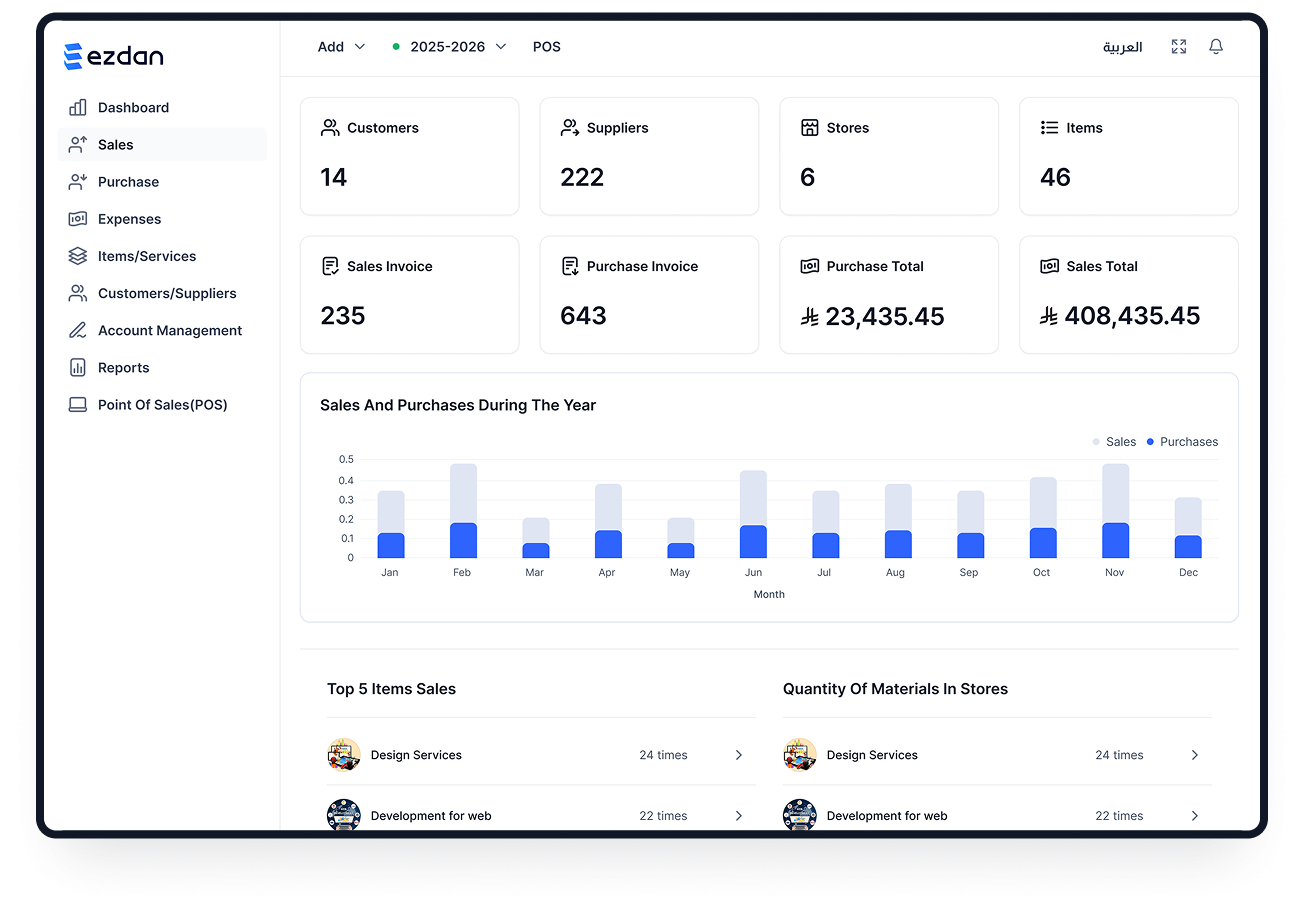Toggle Purchases series in chart legend
Image resolution: width=1304 pixels, height=915 pixels.
tap(1182, 442)
